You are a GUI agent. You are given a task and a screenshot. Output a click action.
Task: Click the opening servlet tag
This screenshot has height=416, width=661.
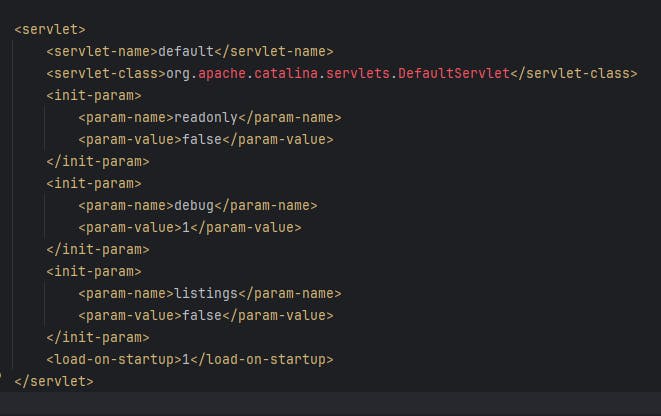50,30
